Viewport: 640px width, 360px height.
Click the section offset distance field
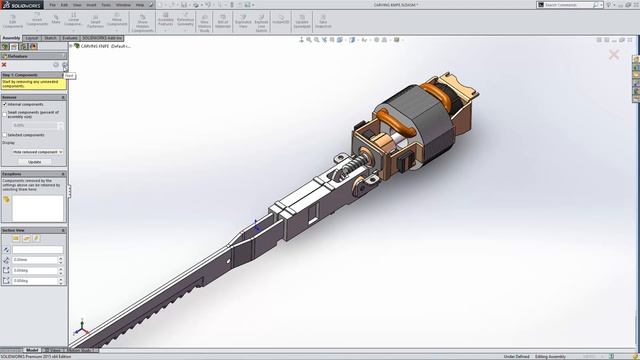(x=35, y=260)
